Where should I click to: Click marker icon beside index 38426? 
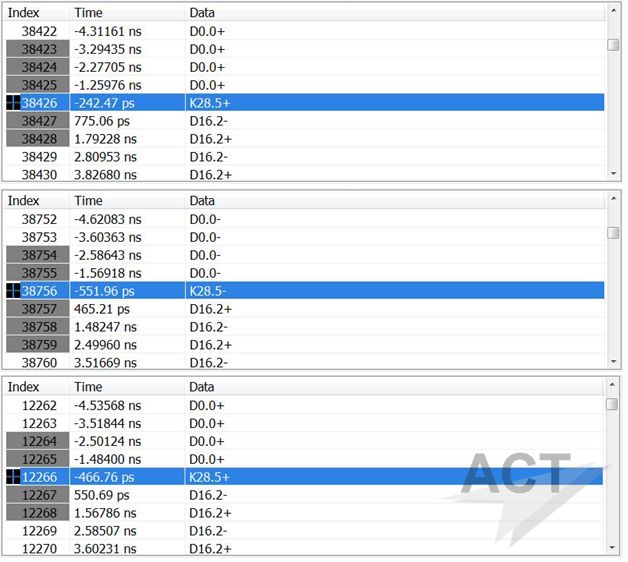(13, 103)
